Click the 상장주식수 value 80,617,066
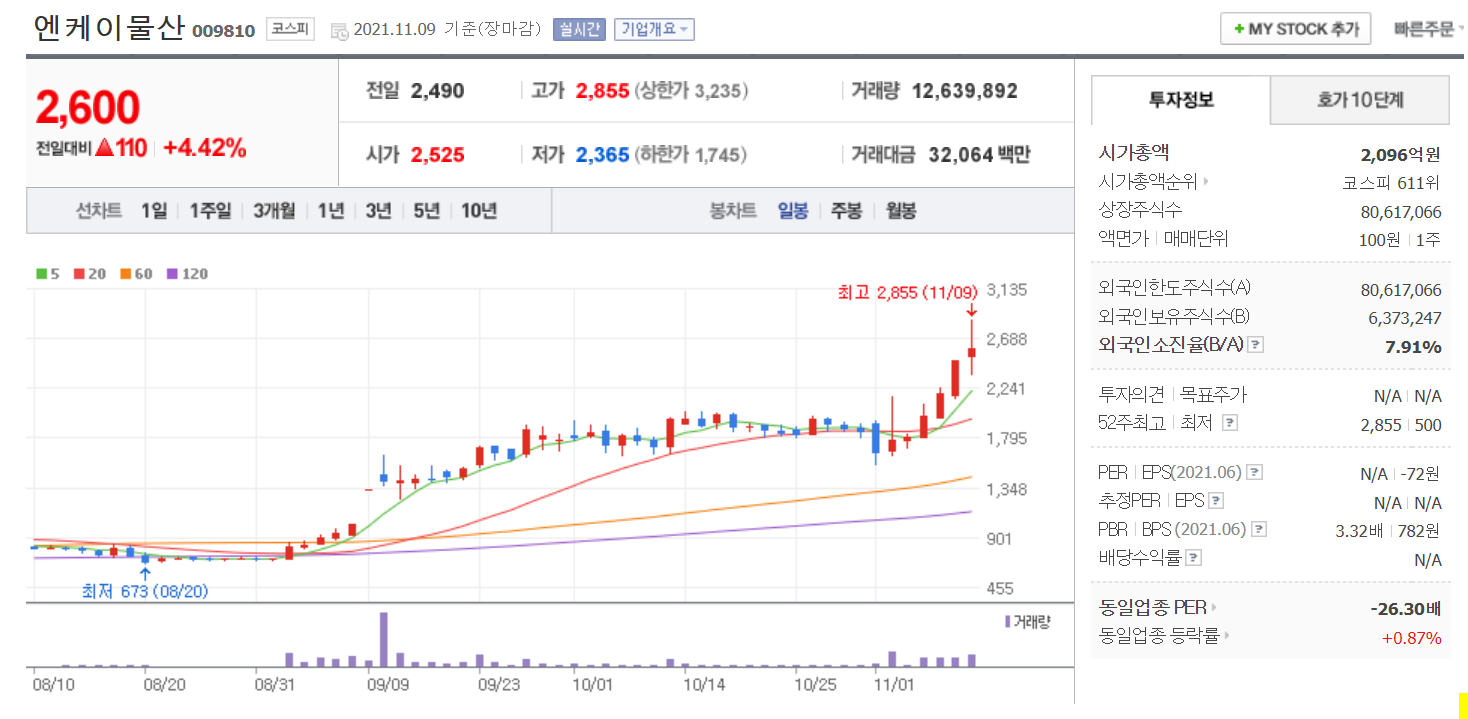The height and width of the screenshot is (719, 1468). pos(1401,211)
